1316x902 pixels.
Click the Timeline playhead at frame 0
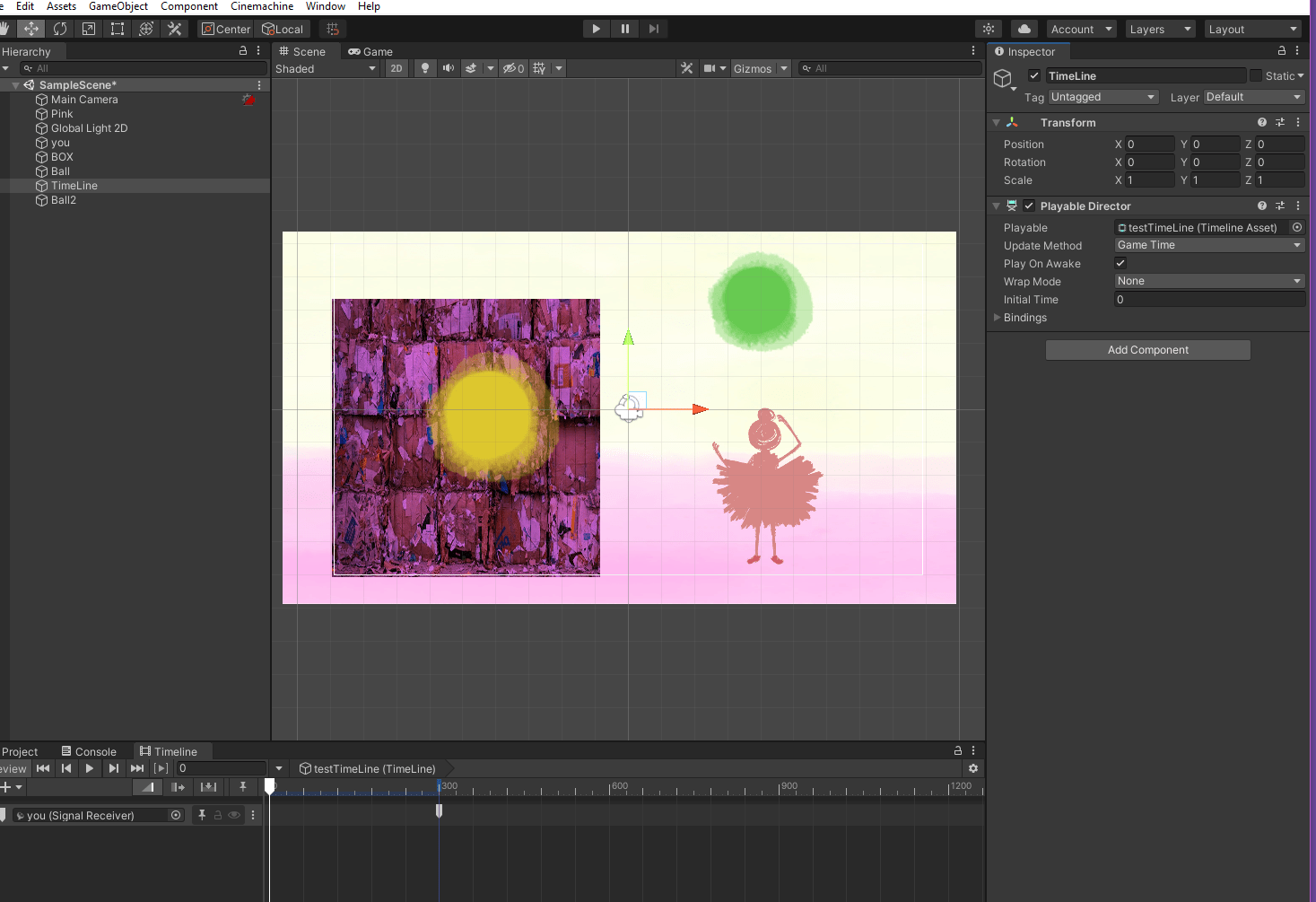(269, 787)
